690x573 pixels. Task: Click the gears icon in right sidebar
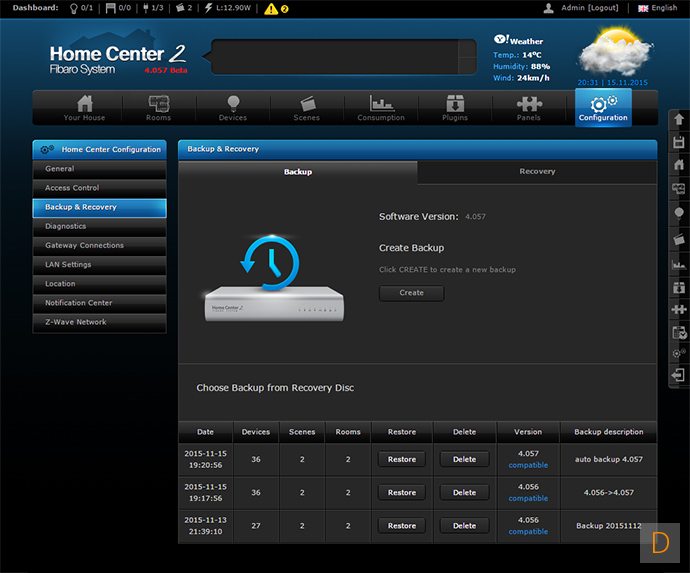click(679, 353)
